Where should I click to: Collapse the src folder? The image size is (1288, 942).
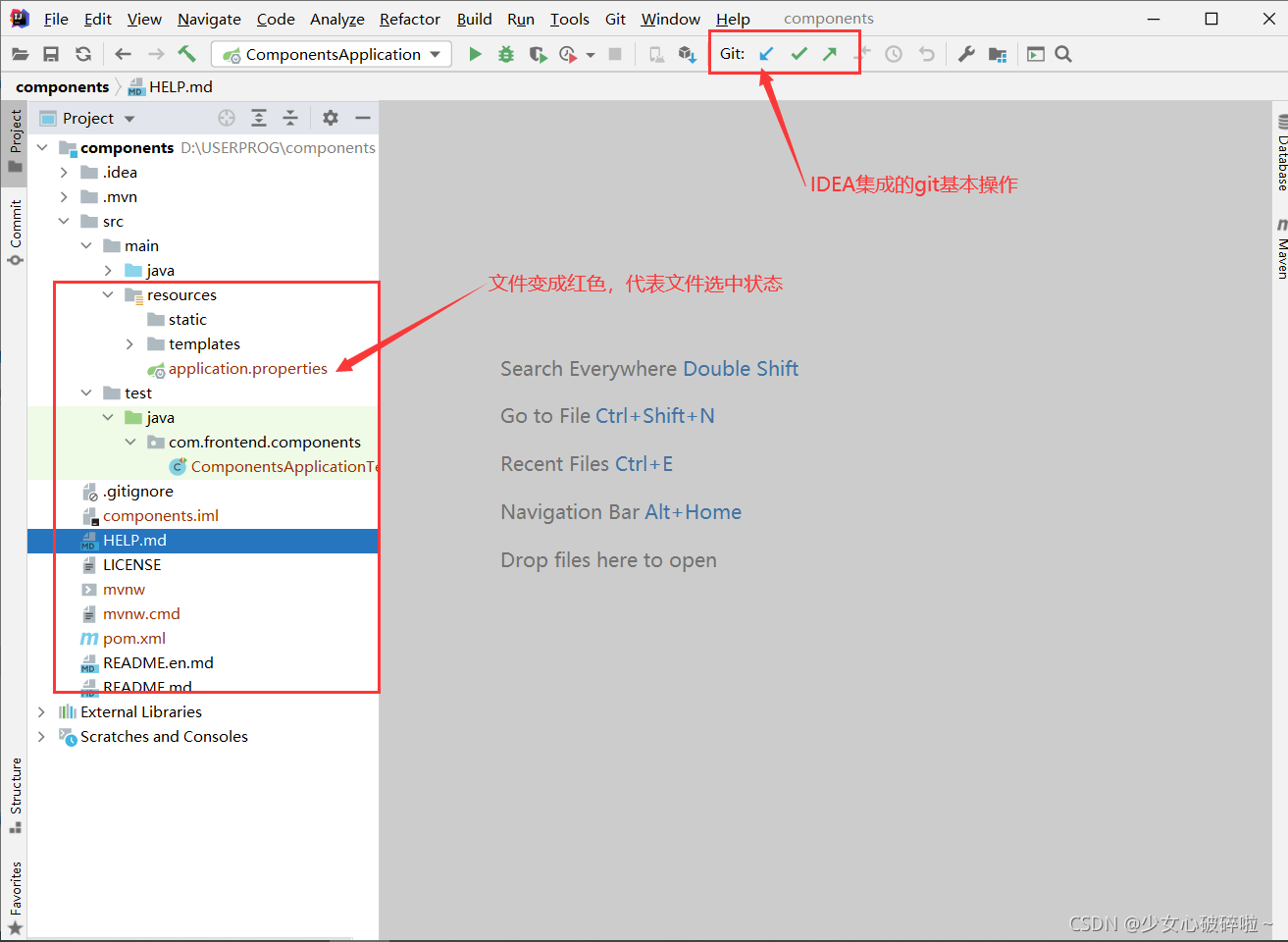(x=64, y=221)
